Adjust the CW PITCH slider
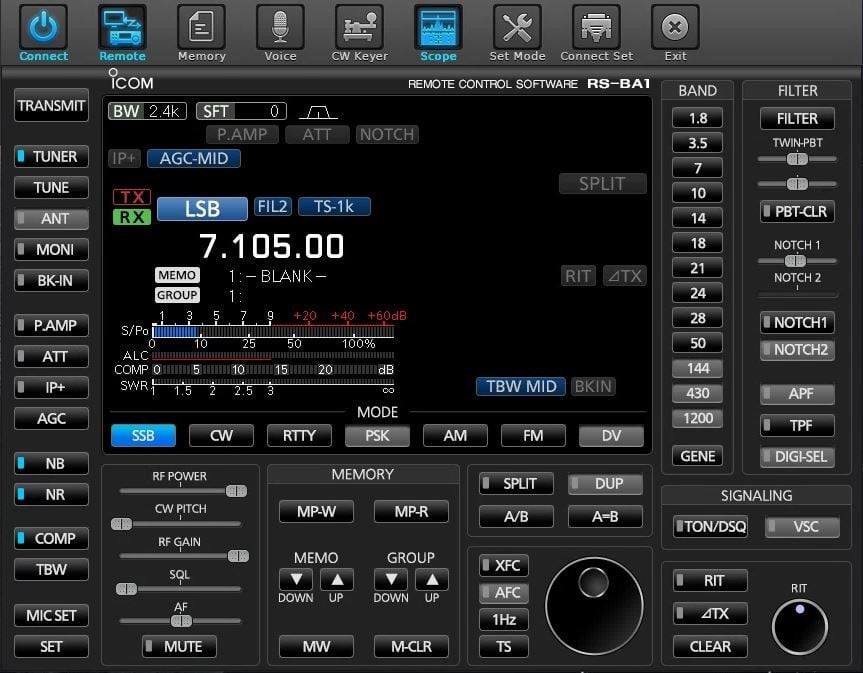Image resolution: width=863 pixels, height=673 pixels. click(x=122, y=524)
